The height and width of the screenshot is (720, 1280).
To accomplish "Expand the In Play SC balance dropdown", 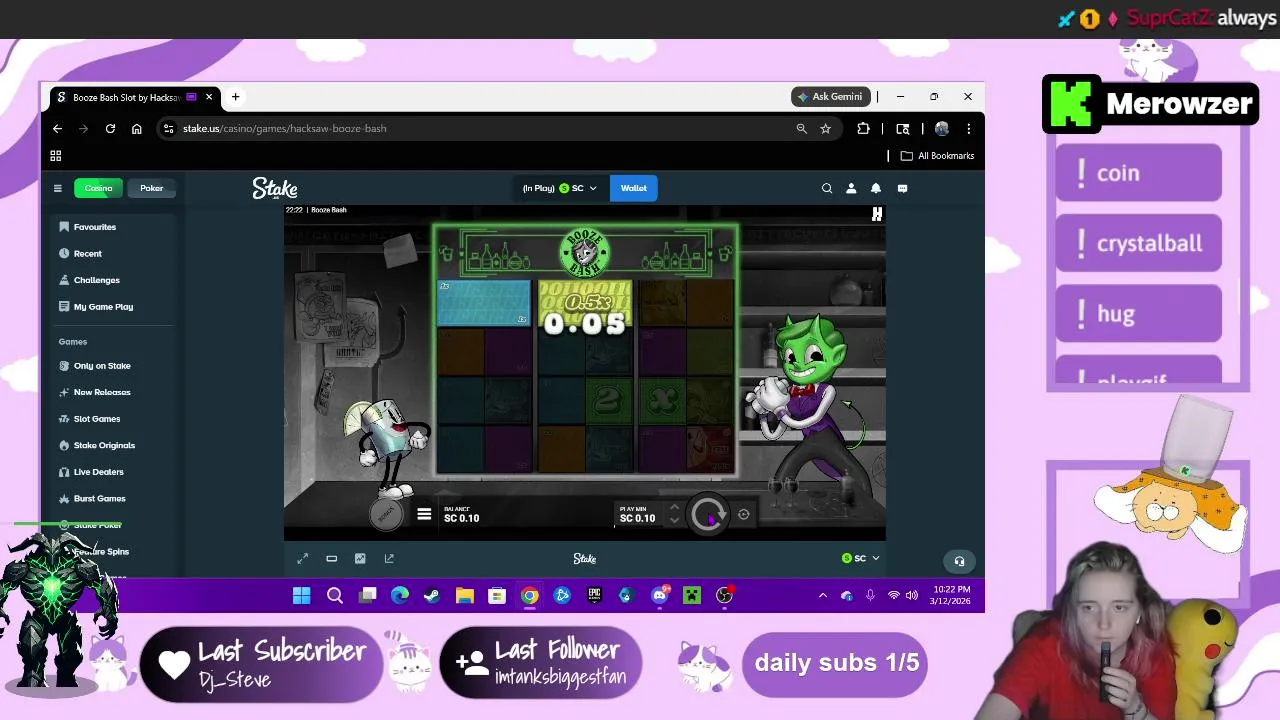I will (x=560, y=188).
